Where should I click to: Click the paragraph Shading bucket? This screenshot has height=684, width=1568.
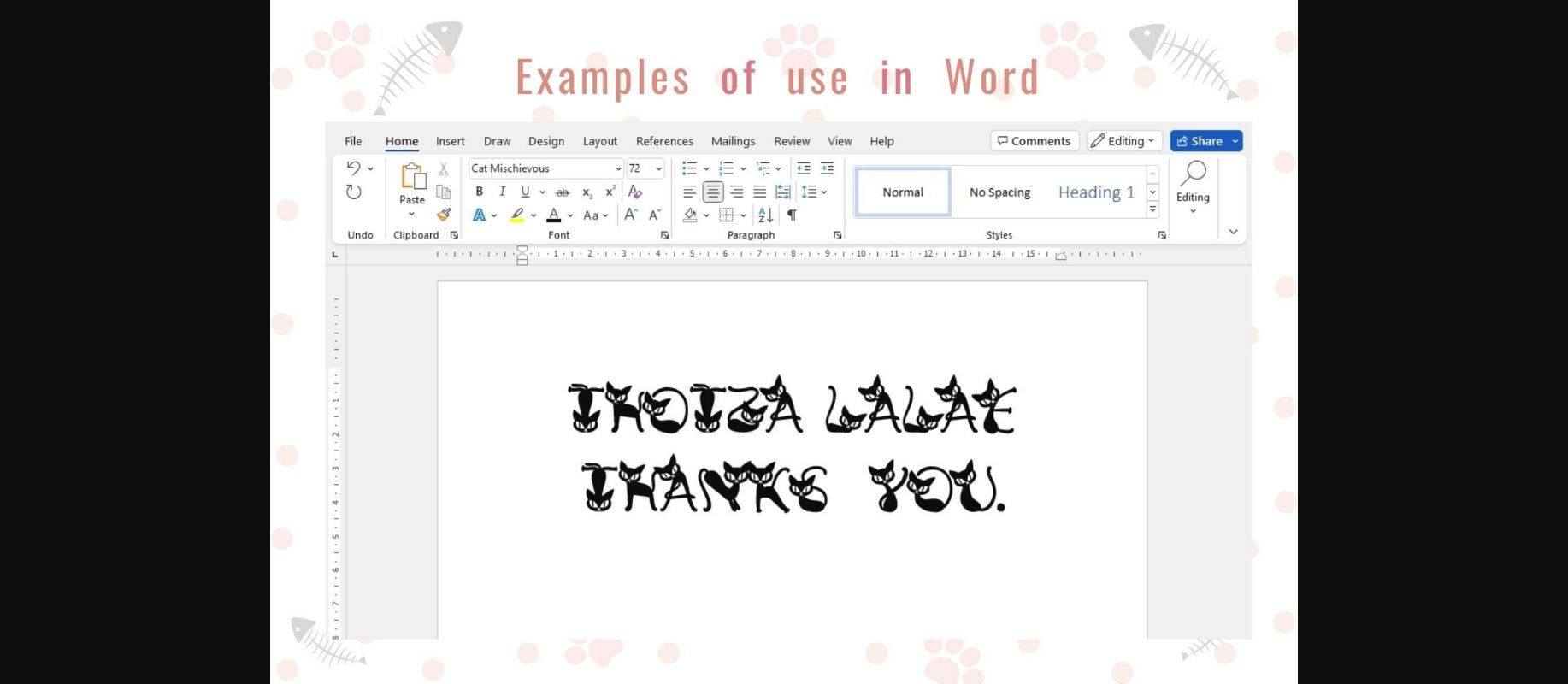pos(690,215)
